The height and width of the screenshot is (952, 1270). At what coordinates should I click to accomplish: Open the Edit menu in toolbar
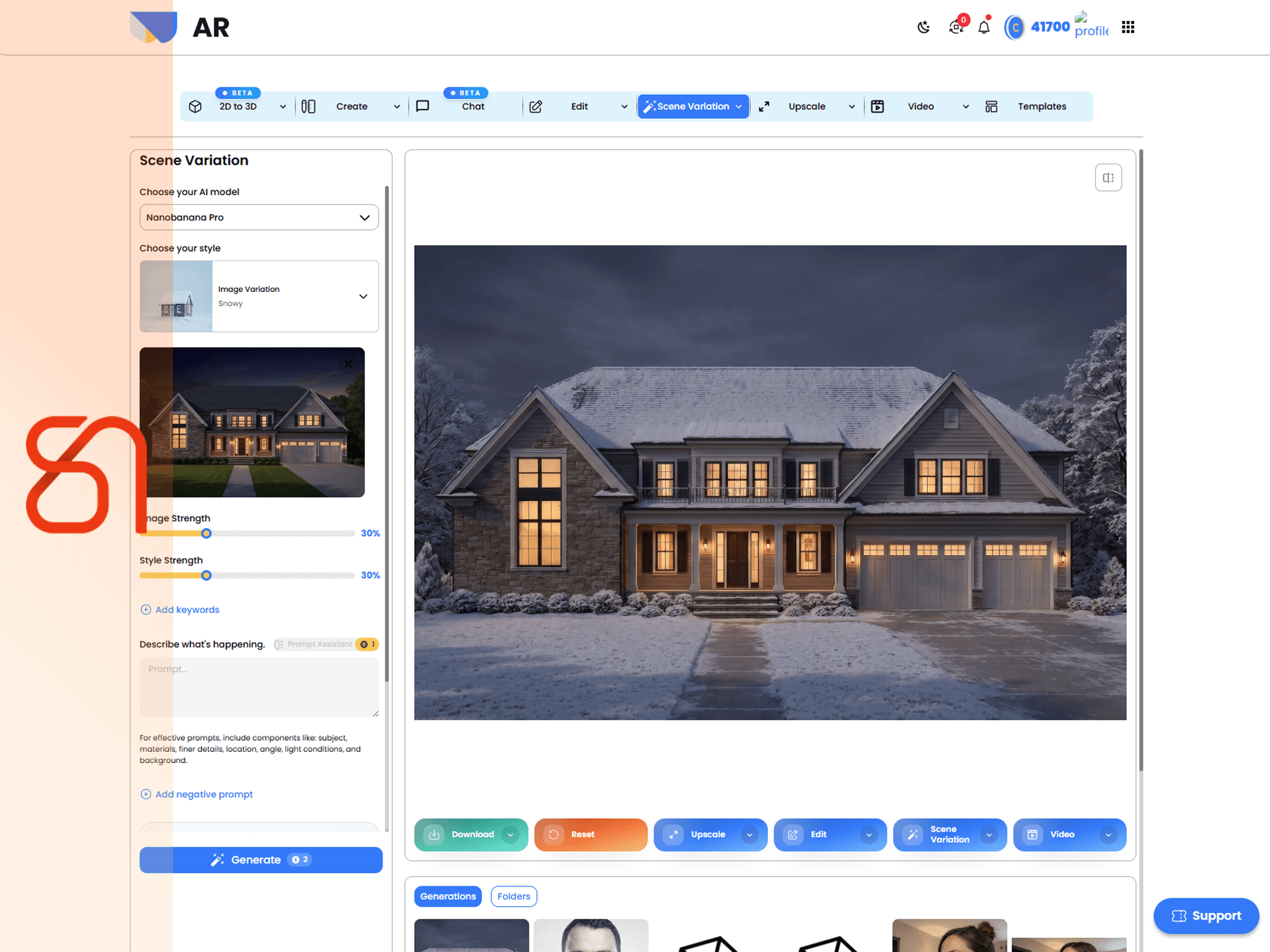click(579, 107)
